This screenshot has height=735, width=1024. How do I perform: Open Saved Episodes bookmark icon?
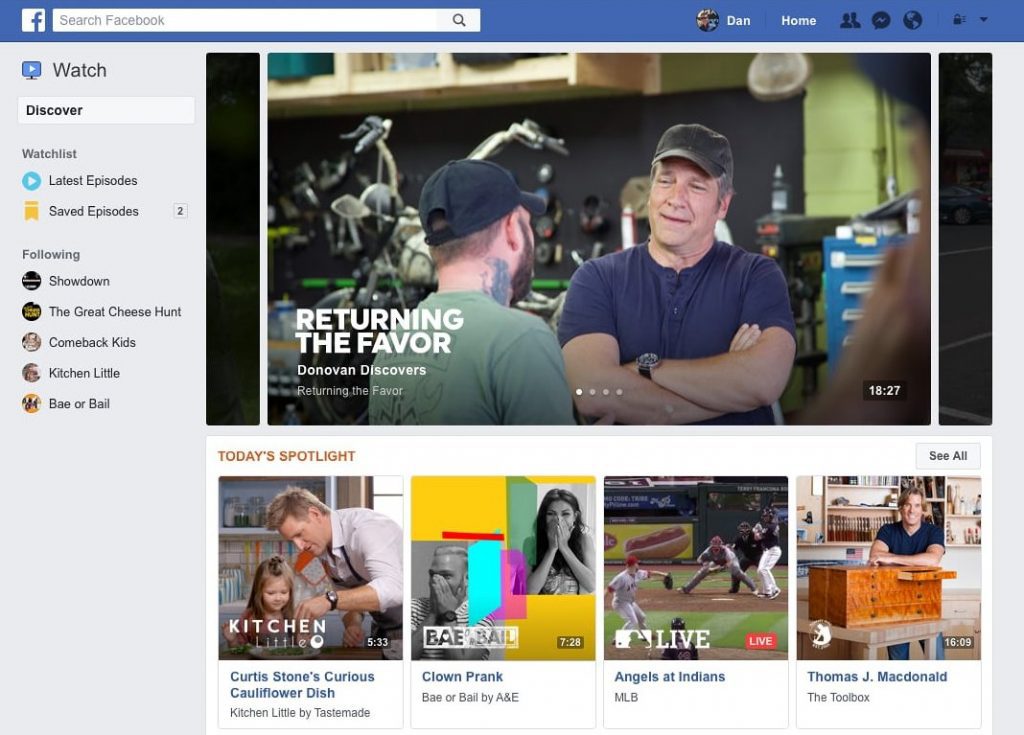[x=31, y=211]
